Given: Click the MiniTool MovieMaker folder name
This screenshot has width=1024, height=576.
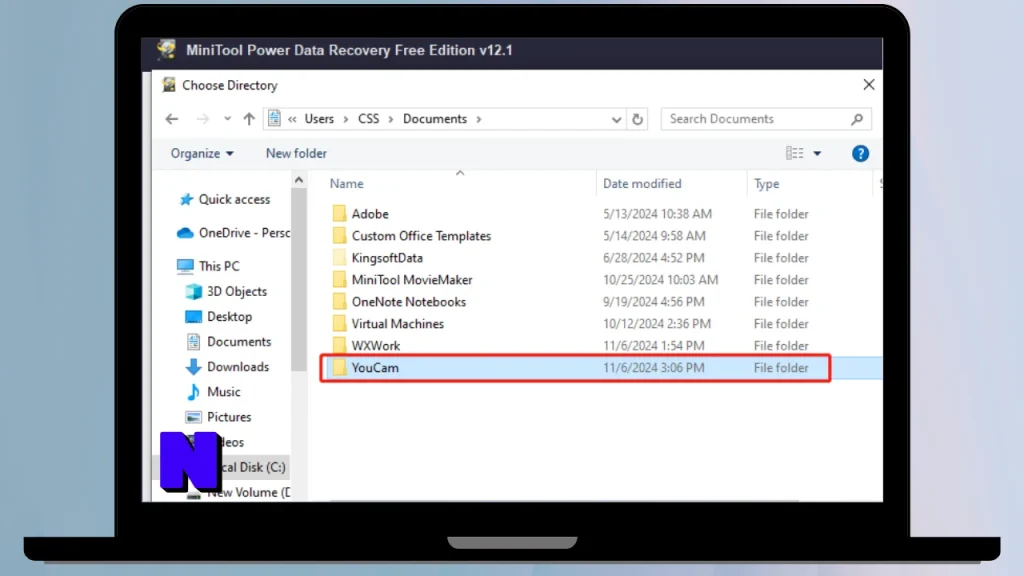Looking at the screenshot, I should pyautogui.click(x=412, y=280).
